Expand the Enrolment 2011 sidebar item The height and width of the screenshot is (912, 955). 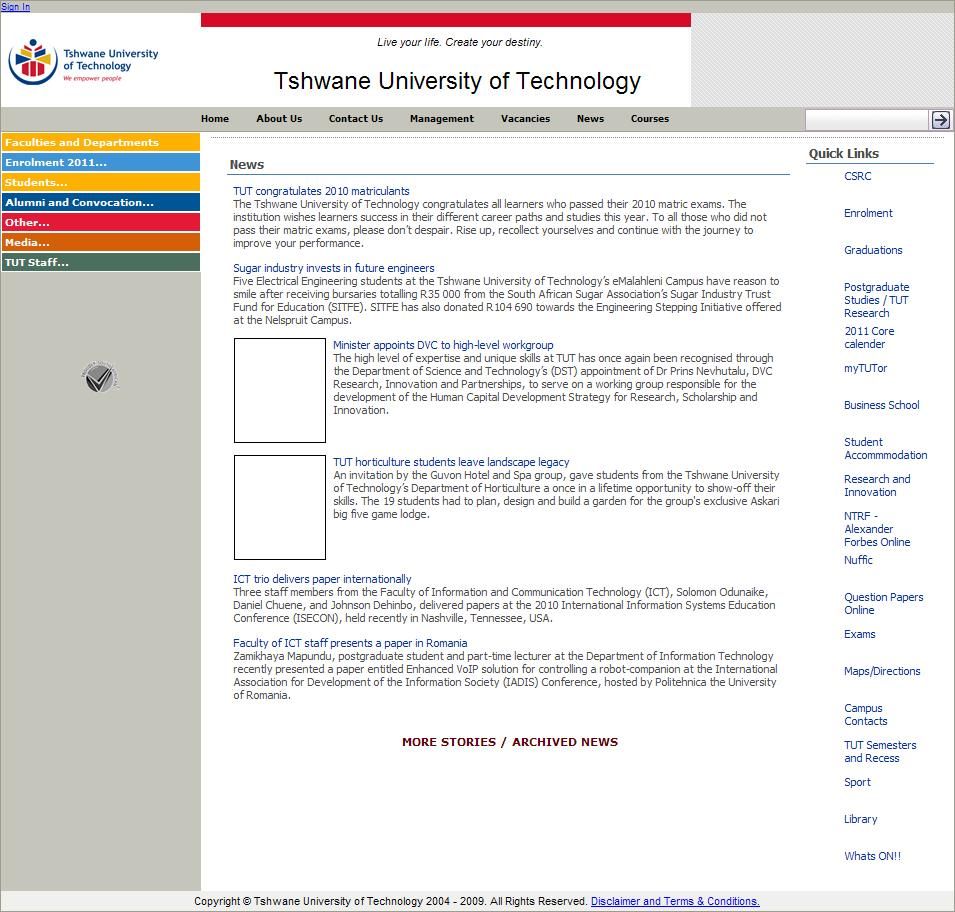100,162
